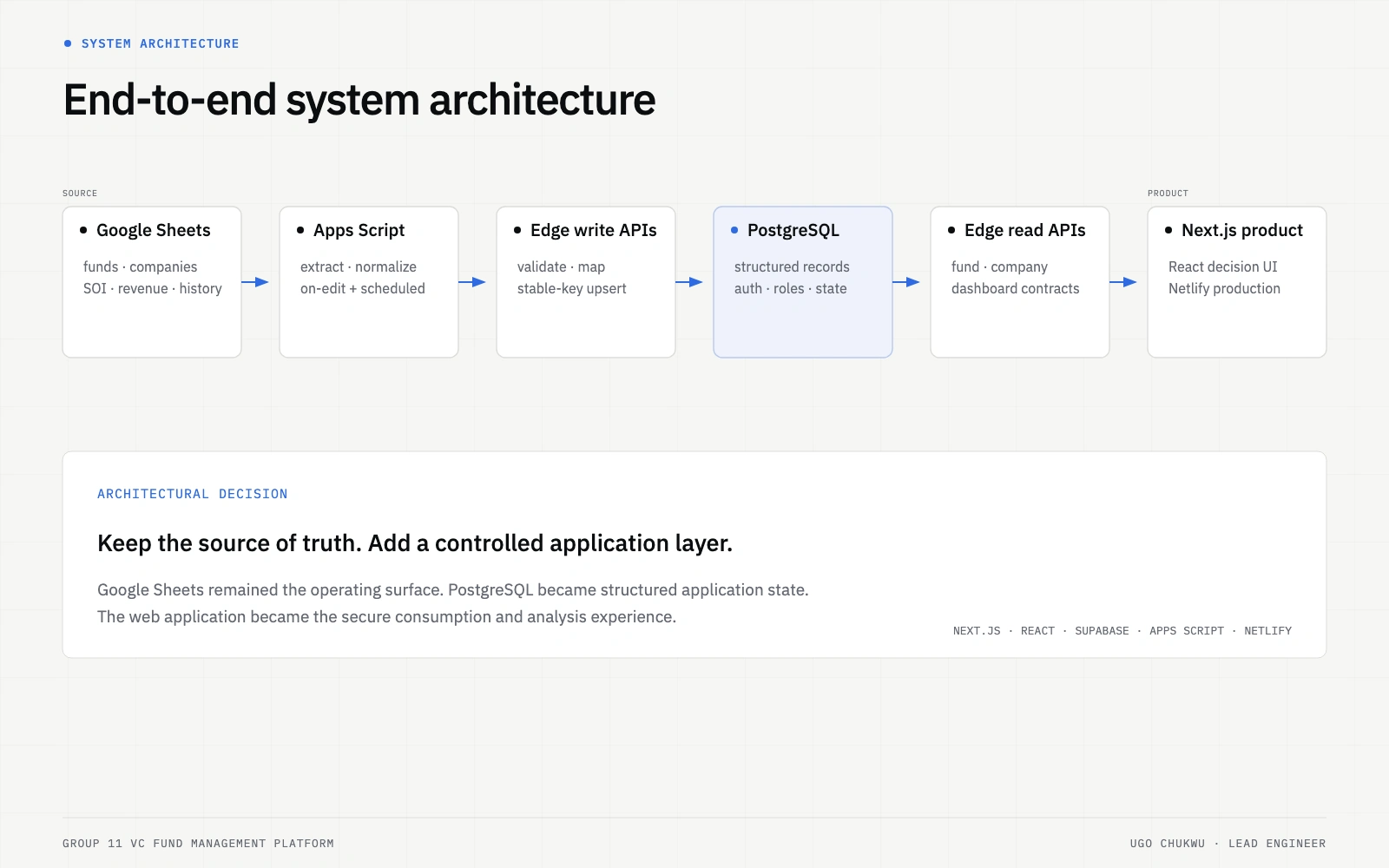Click 'on-edit + scheduled' text
Image resolution: width=1389 pixels, height=868 pixels.
tap(363, 288)
